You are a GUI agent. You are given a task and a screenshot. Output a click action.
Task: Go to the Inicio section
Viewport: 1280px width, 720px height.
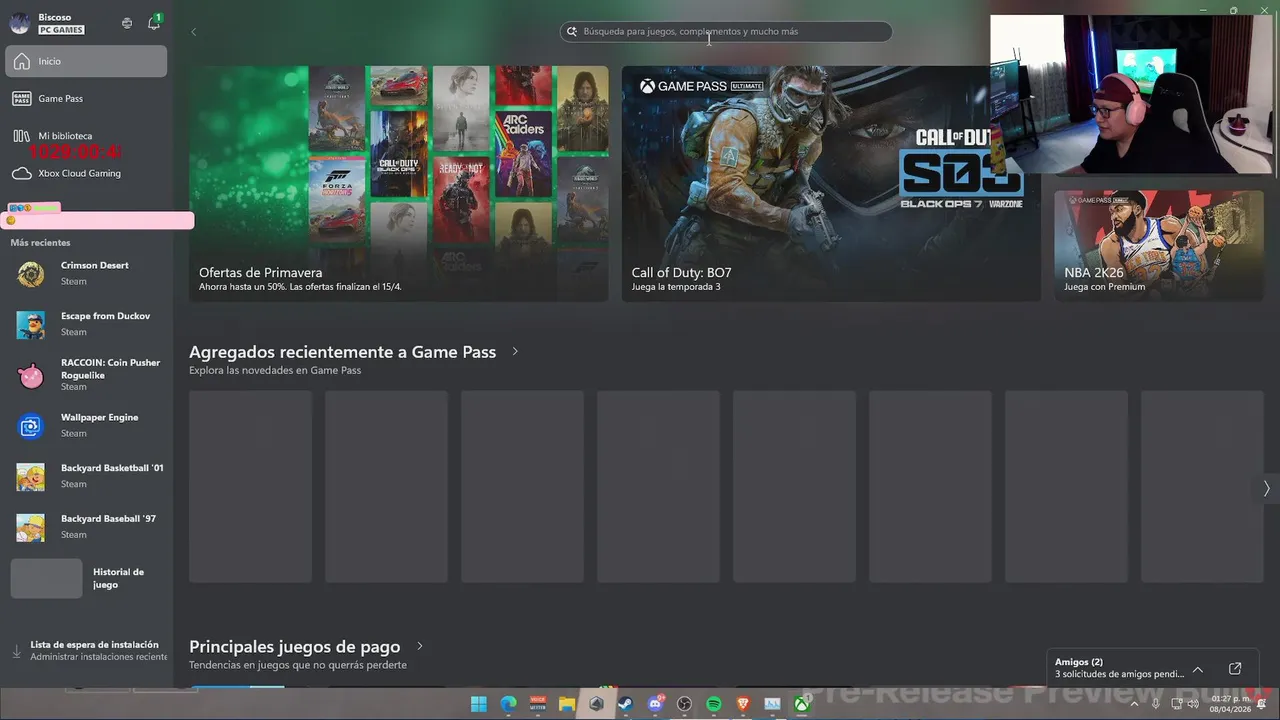tap(86, 61)
